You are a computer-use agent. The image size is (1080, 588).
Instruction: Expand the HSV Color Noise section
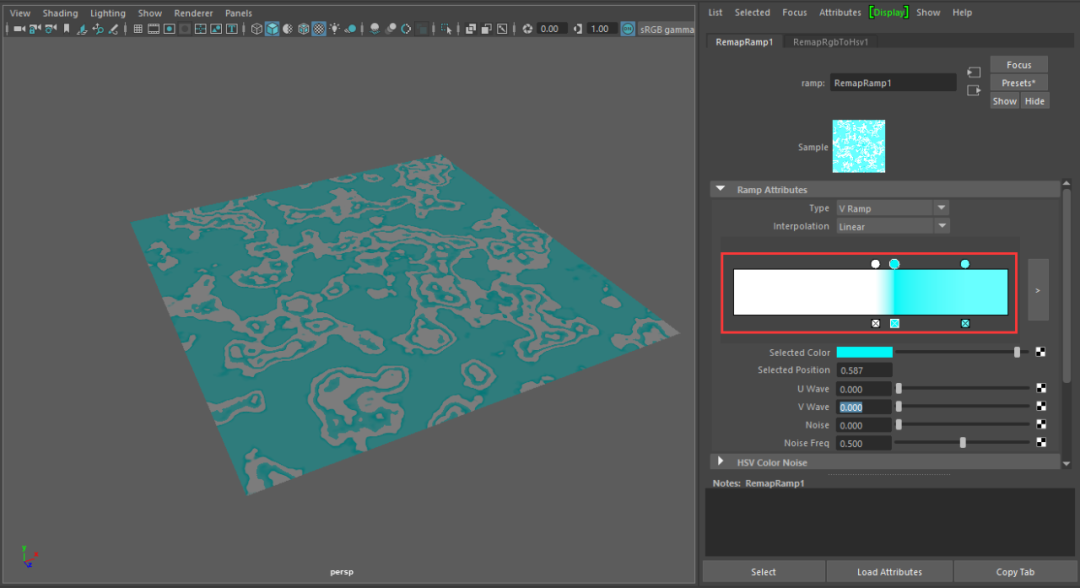click(x=720, y=461)
